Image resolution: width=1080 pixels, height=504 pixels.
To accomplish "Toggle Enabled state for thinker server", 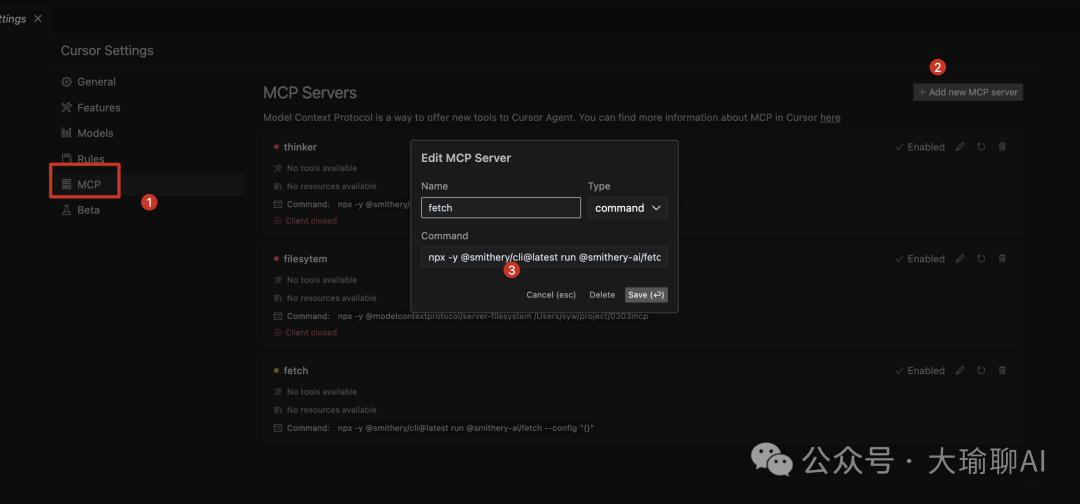I will 920,147.
